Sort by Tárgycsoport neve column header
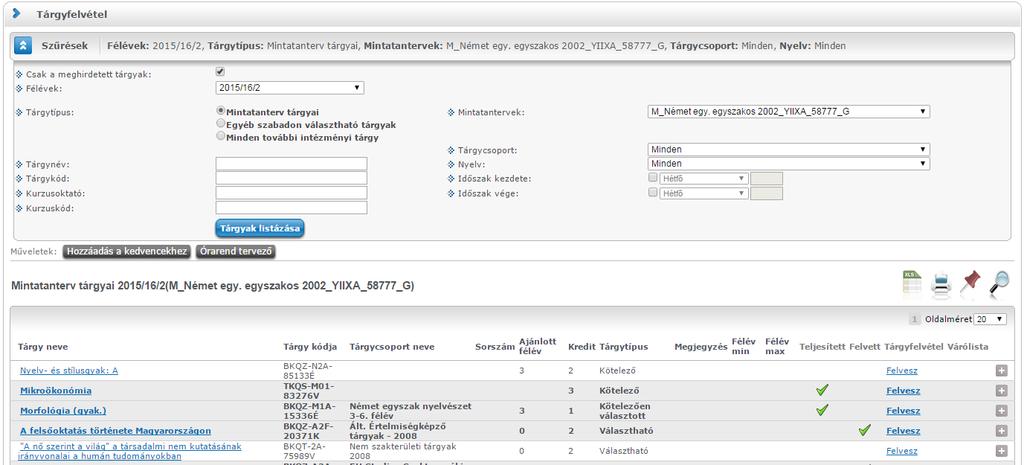Image resolution: width=1024 pixels, height=465 pixels. pyautogui.click(x=392, y=347)
